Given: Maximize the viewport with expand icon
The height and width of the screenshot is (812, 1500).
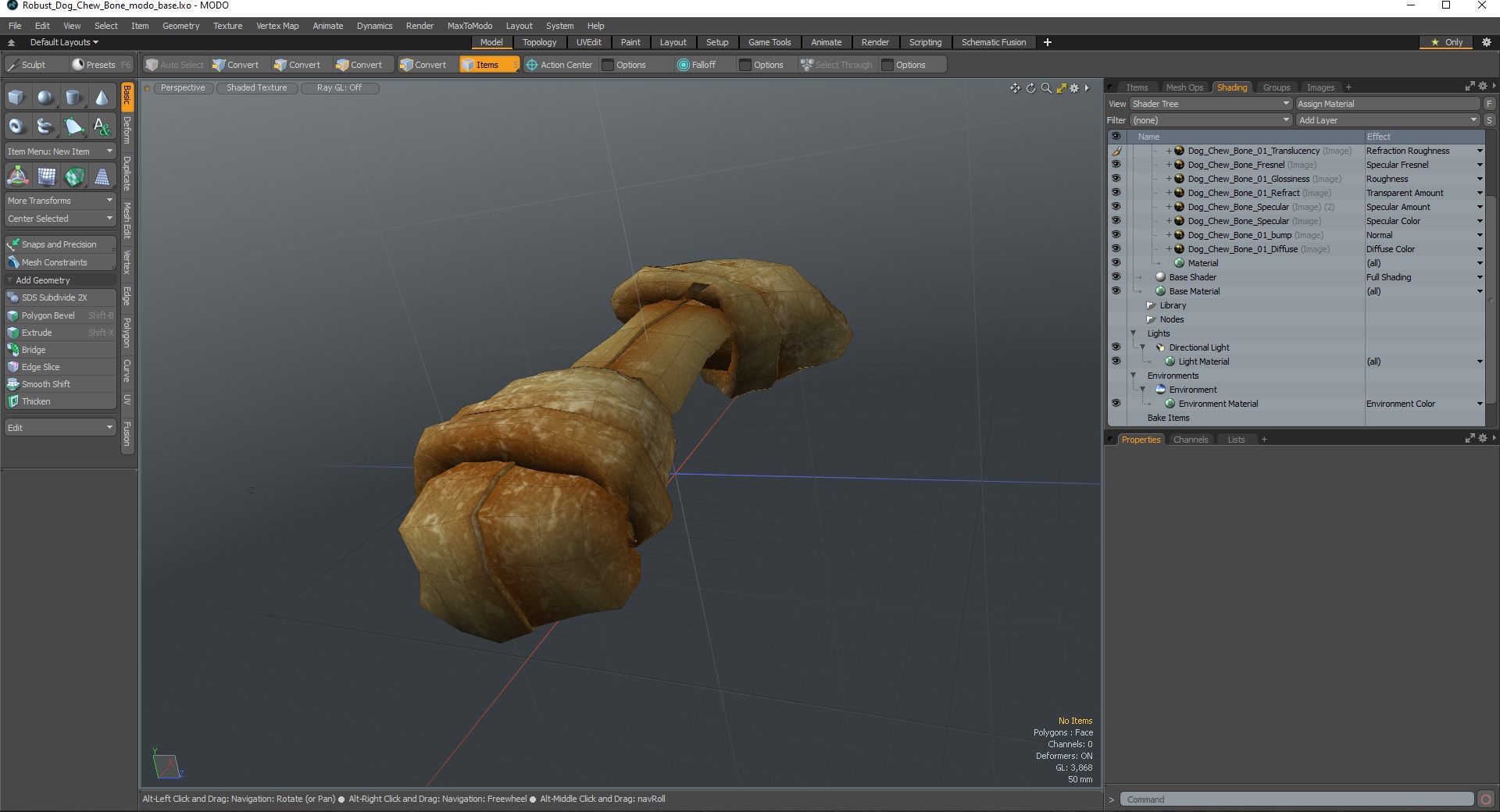Looking at the screenshot, I should pos(1061,88).
